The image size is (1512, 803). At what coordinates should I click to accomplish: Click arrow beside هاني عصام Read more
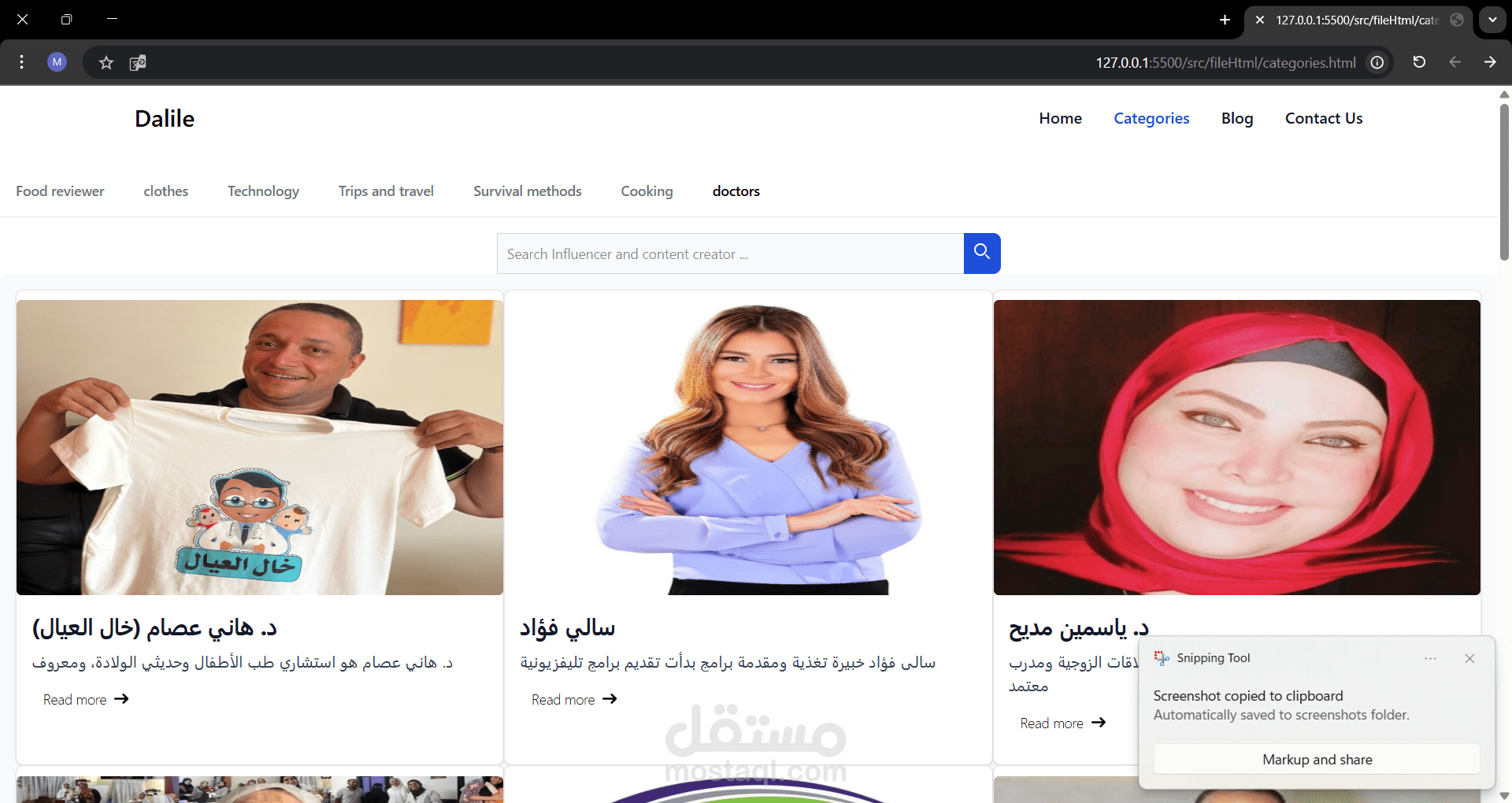click(x=121, y=699)
